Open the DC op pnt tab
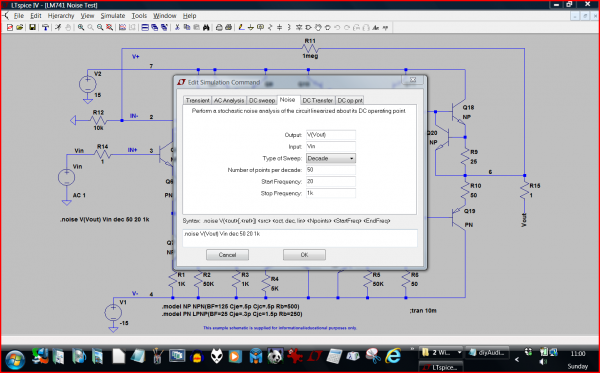Screen dimensions: 600x373 coord(350,101)
